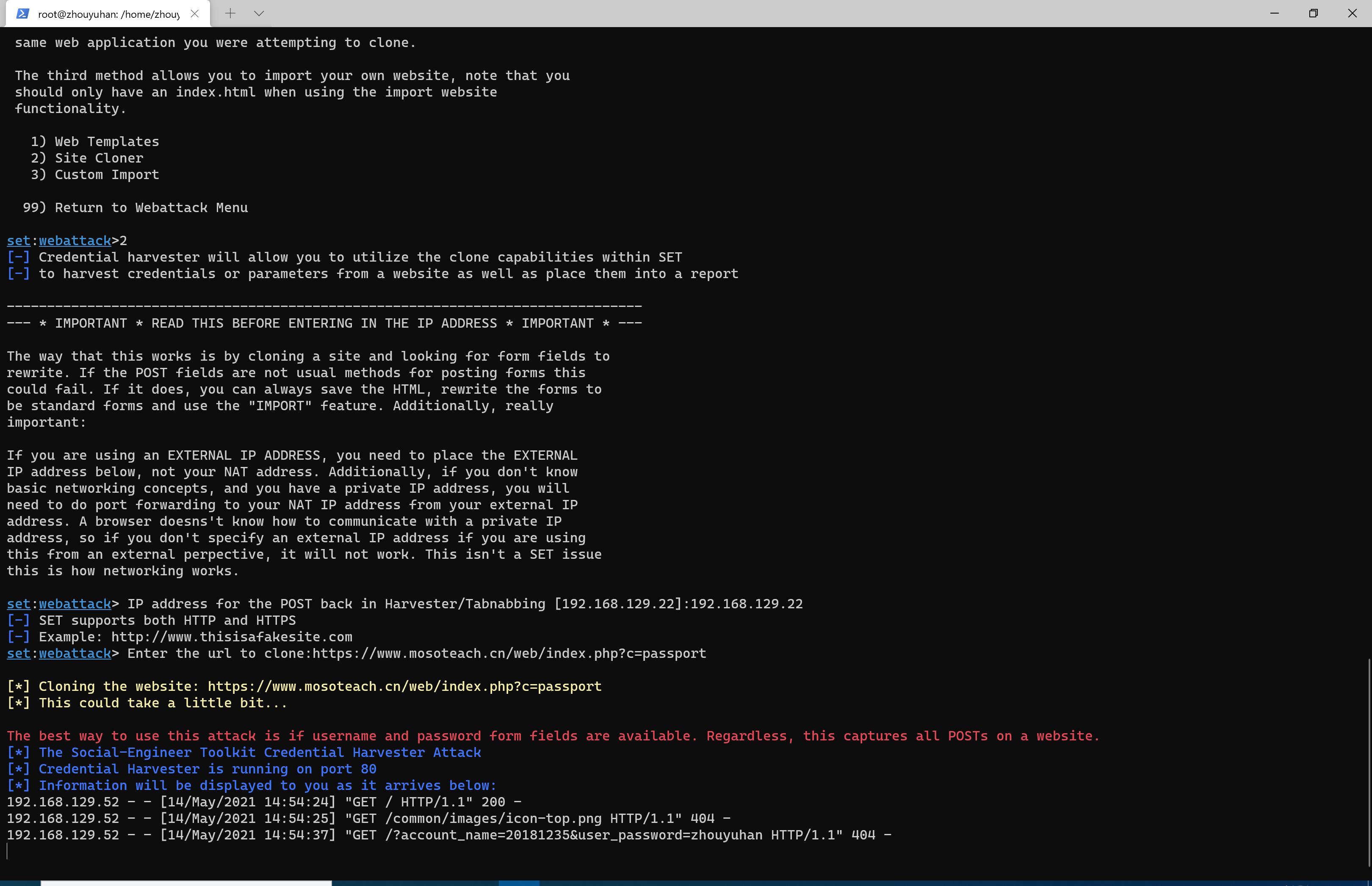The image size is (1372, 886).
Task: Click "Credential Harvester is running on port 80" line
Action: [192, 769]
